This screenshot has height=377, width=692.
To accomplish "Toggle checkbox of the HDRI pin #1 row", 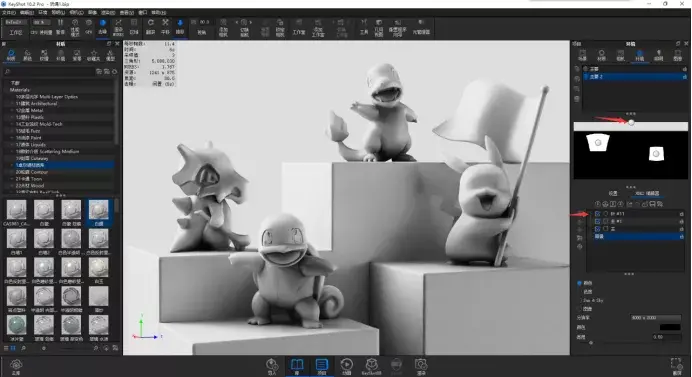I will 598,221.
